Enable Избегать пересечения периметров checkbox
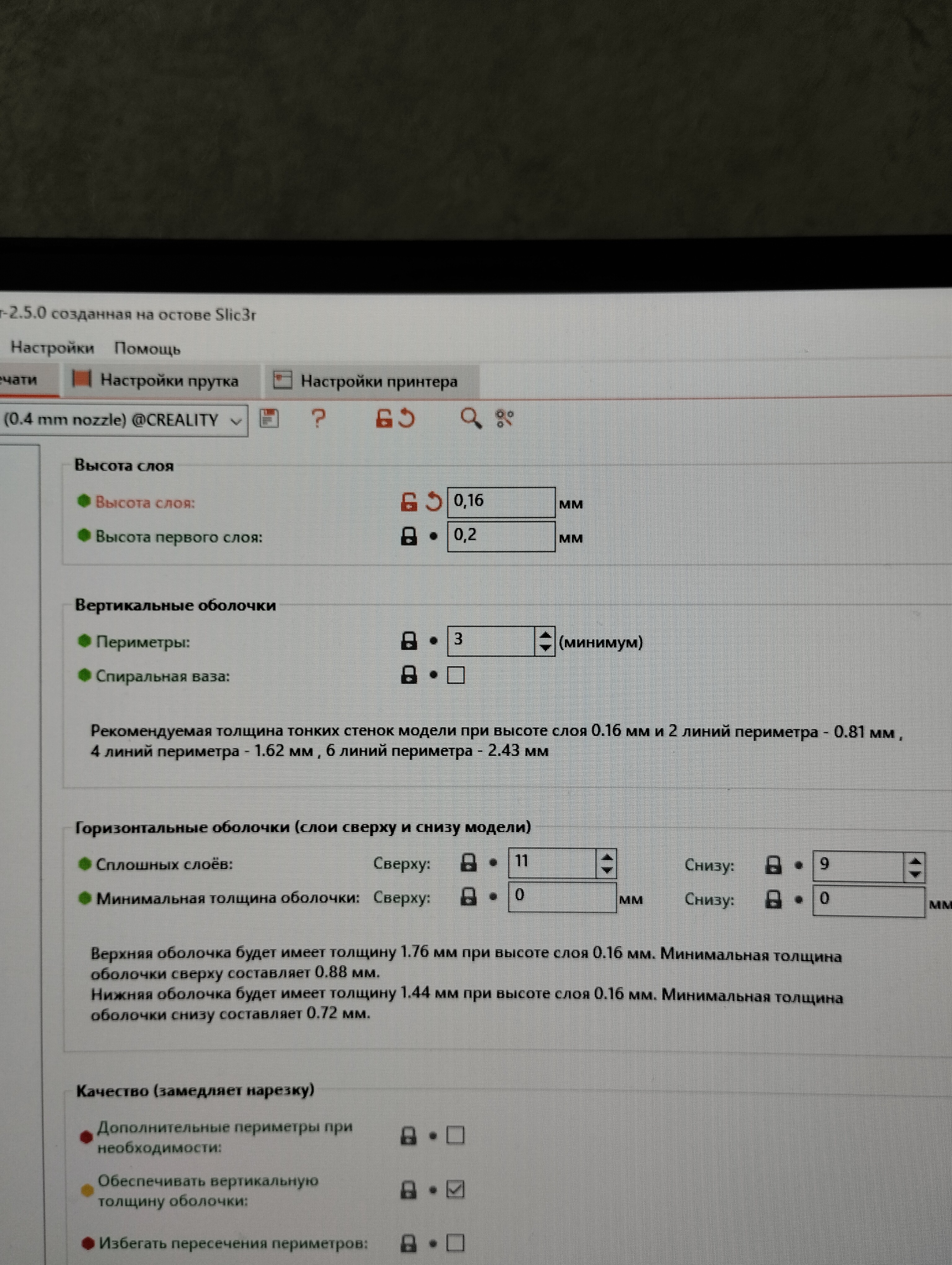Screen dimensions: 952x1265 tap(455, 1243)
